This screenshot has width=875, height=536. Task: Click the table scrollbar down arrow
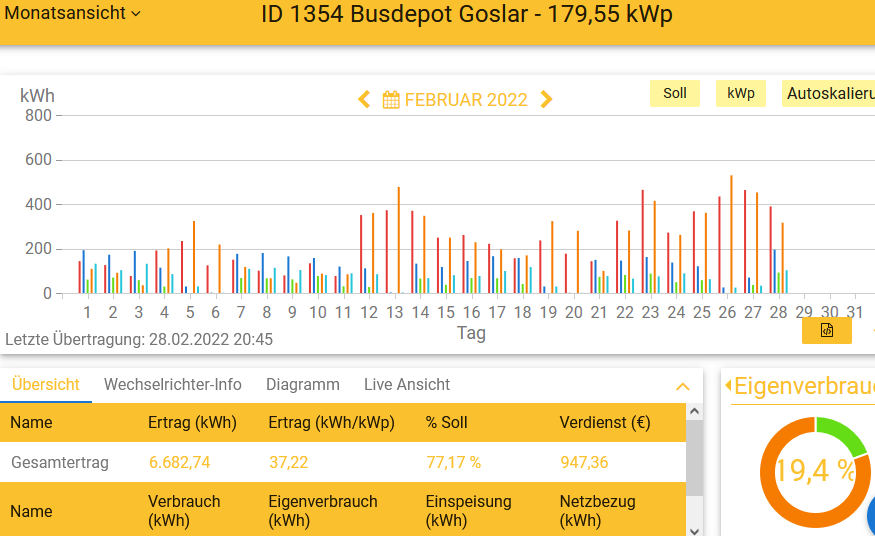click(694, 531)
